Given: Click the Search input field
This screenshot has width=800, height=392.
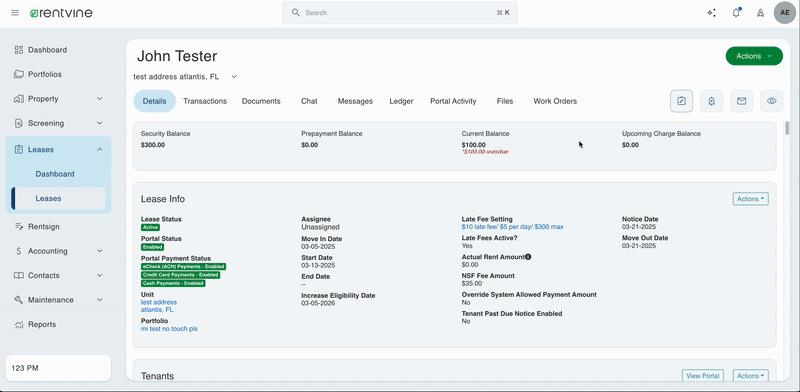Looking at the screenshot, I should click(400, 13).
